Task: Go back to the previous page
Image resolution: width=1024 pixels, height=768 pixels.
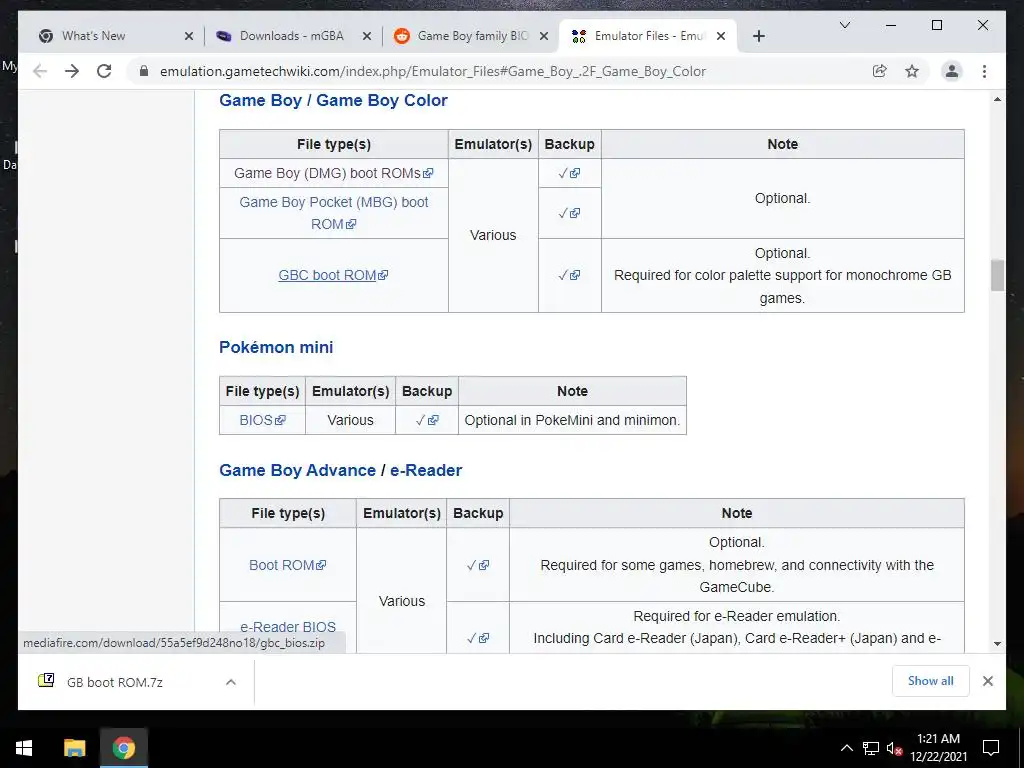Action: click(40, 71)
